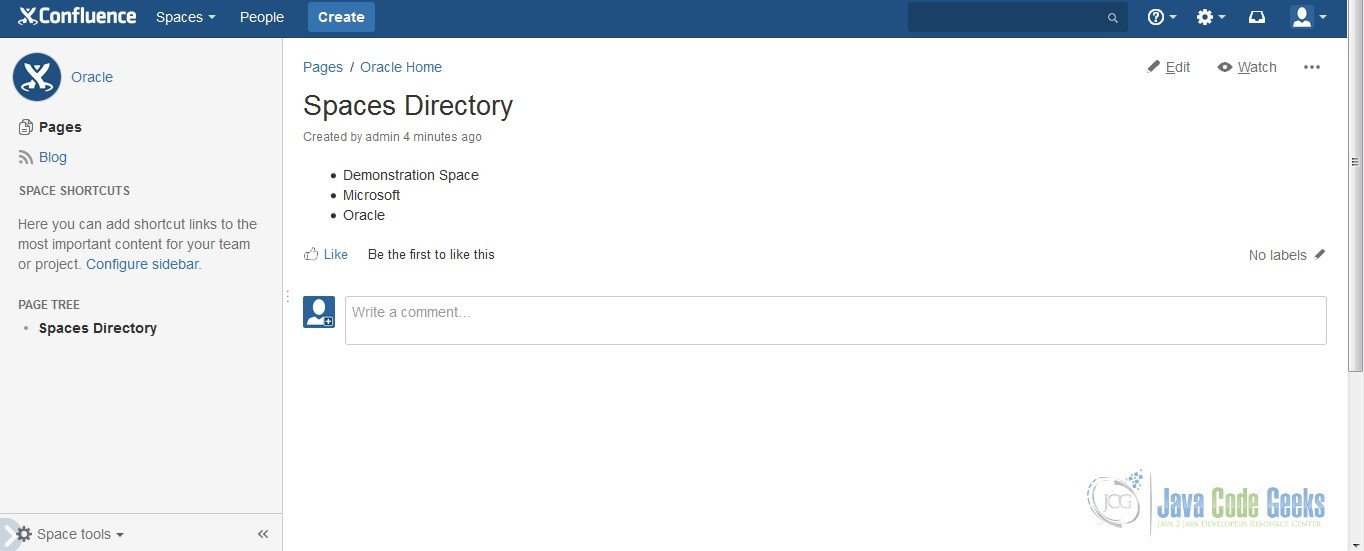Select Pages in the sidebar
The height and width of the screenshot is (551, 1364).
tap(60, 127)
